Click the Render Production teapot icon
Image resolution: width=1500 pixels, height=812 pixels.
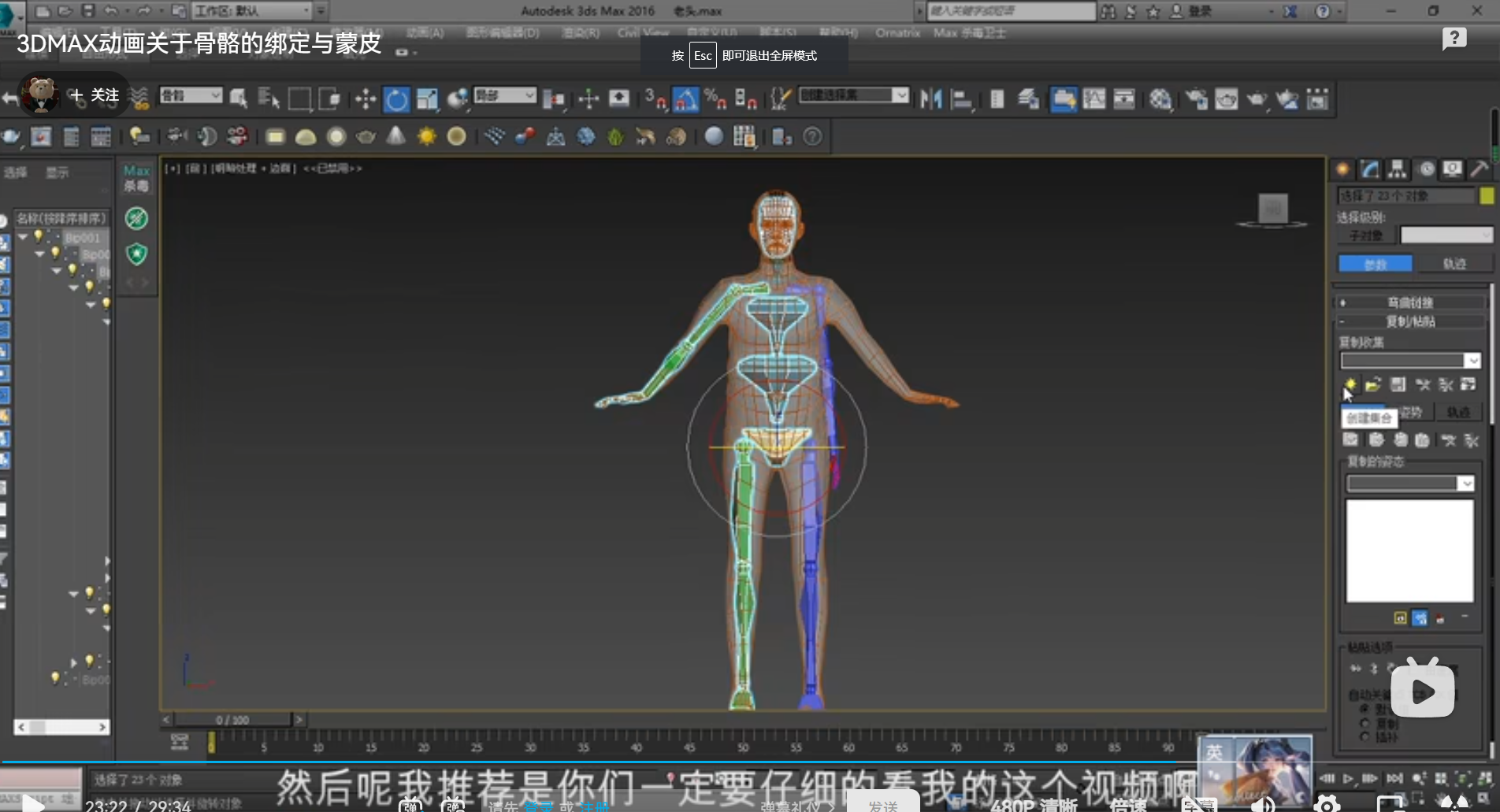click(1257, 98)
